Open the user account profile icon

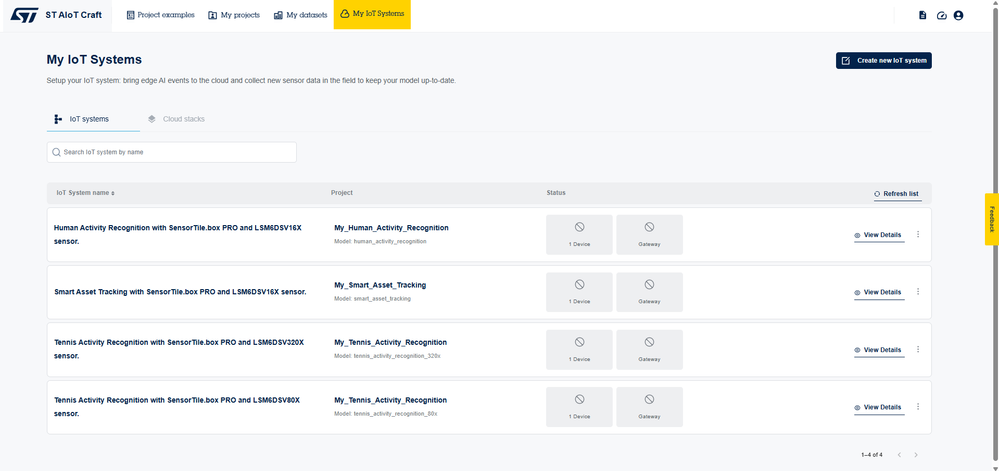pos(958,15)
